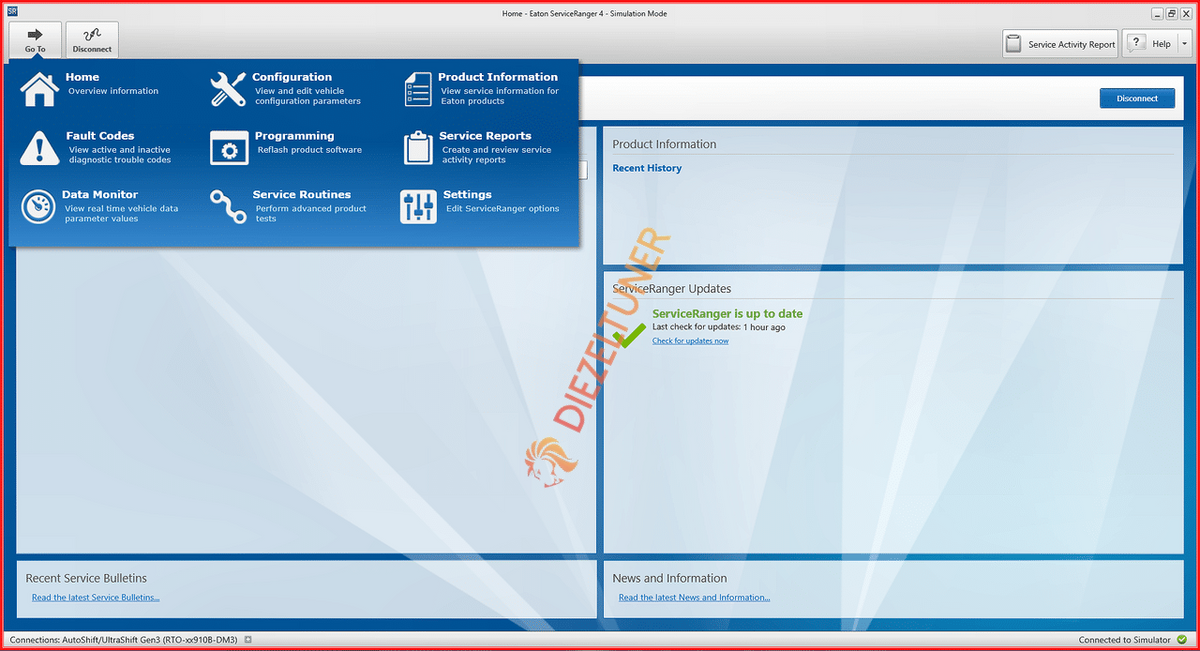Open Read the latest News and Information link
This screenshot has height=651, width=1200.
[x=694, y=598]
